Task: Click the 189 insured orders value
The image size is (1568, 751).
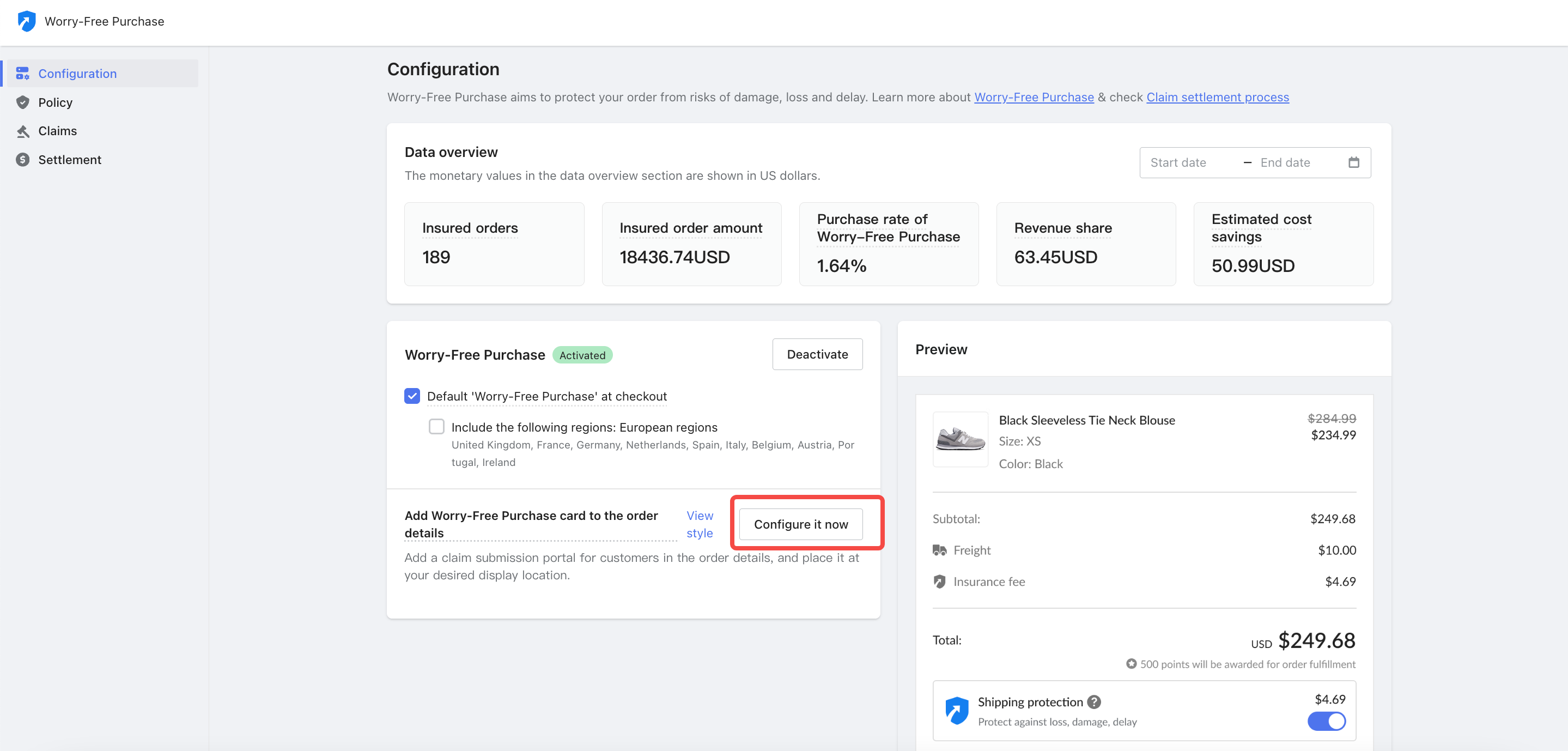Action: point(436,257)
